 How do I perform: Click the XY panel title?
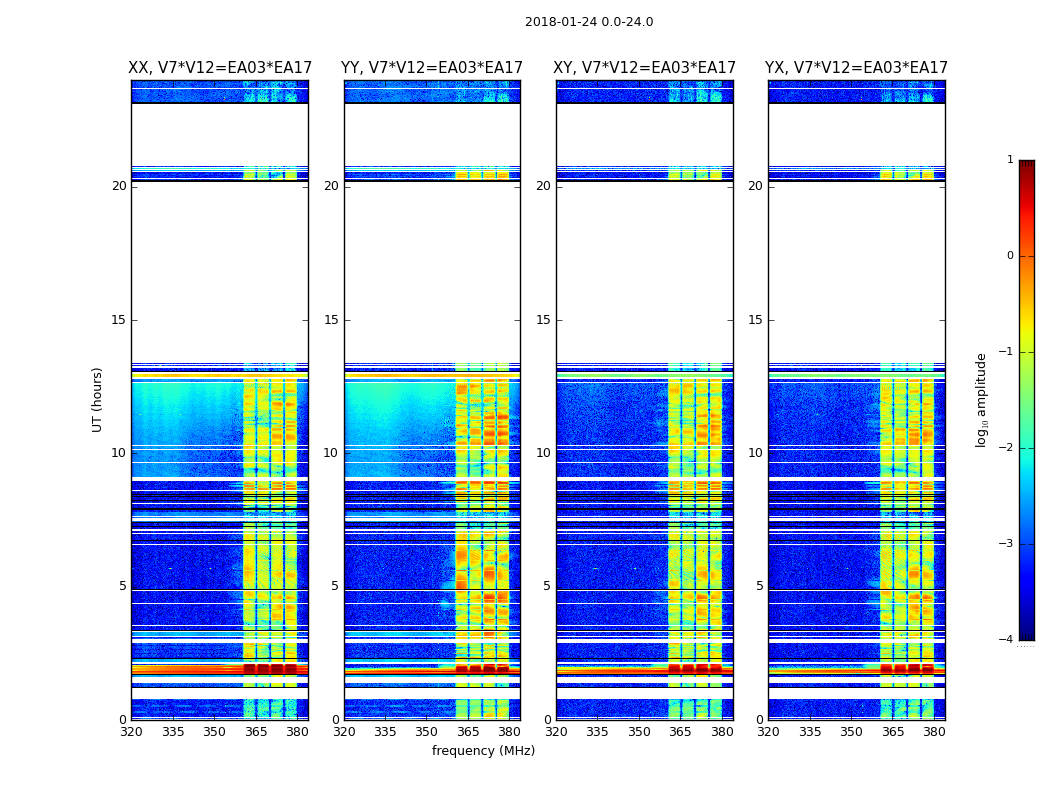pyautogui.click(x=644, y=68)
